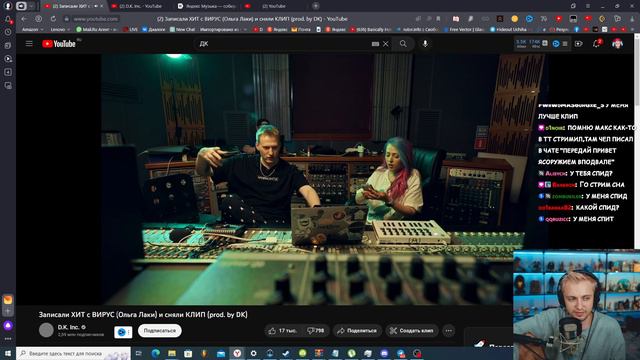Close the active Записали ХИТ tab
This screenshot has width=640, height=360.
click(102, 6)
